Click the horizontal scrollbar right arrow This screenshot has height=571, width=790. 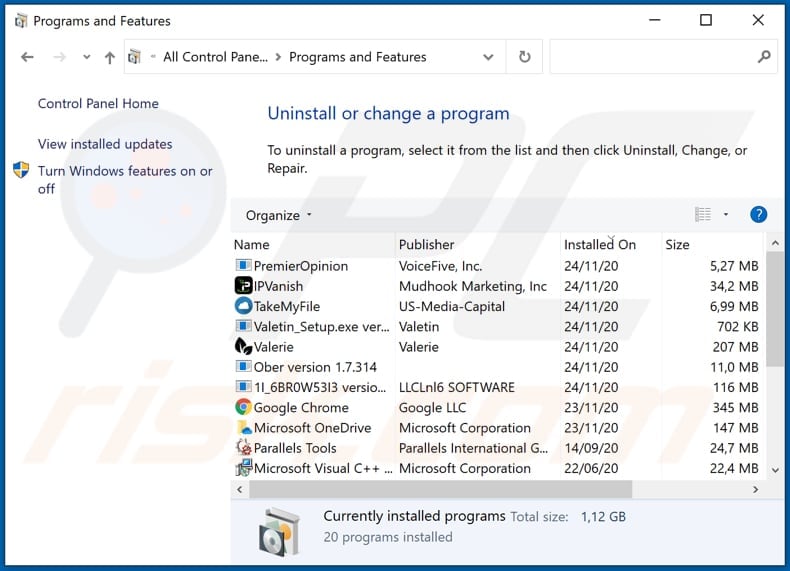755,489
